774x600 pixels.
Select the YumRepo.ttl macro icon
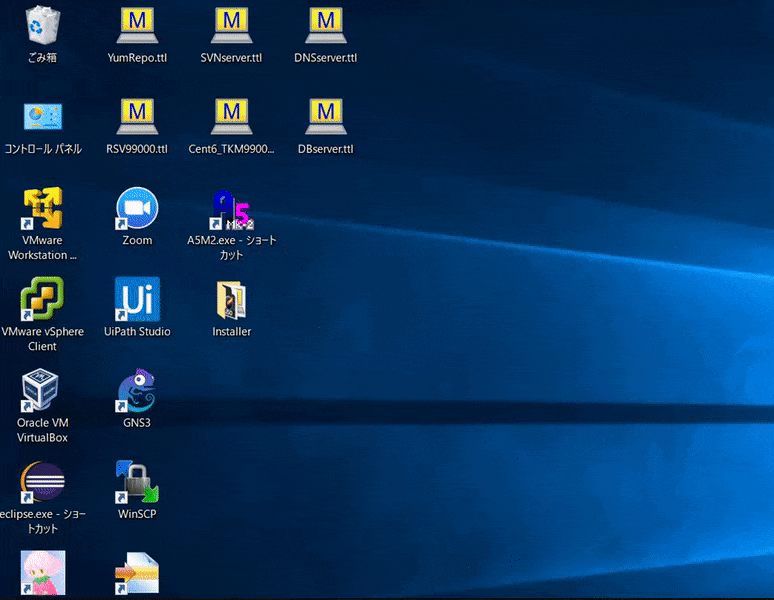click(137, 25)
